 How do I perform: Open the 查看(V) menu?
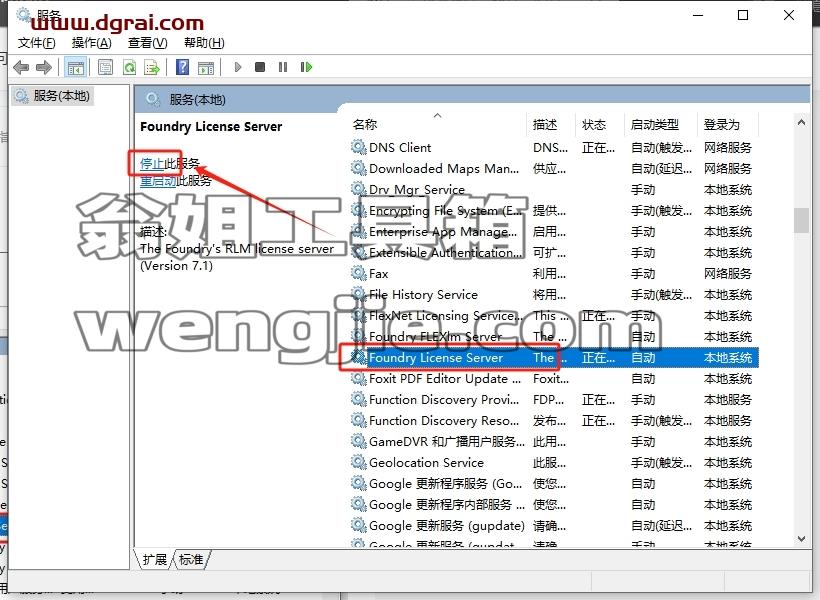(147, 43)
